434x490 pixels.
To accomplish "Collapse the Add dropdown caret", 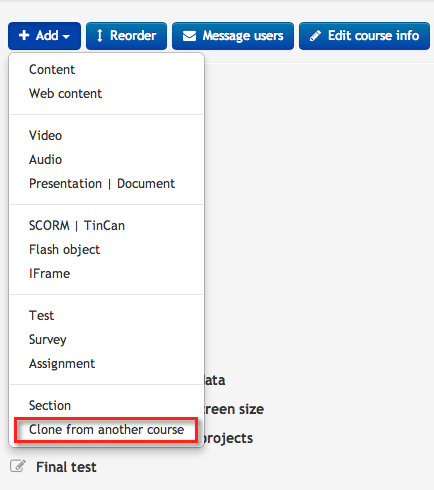I will (66, 36).
